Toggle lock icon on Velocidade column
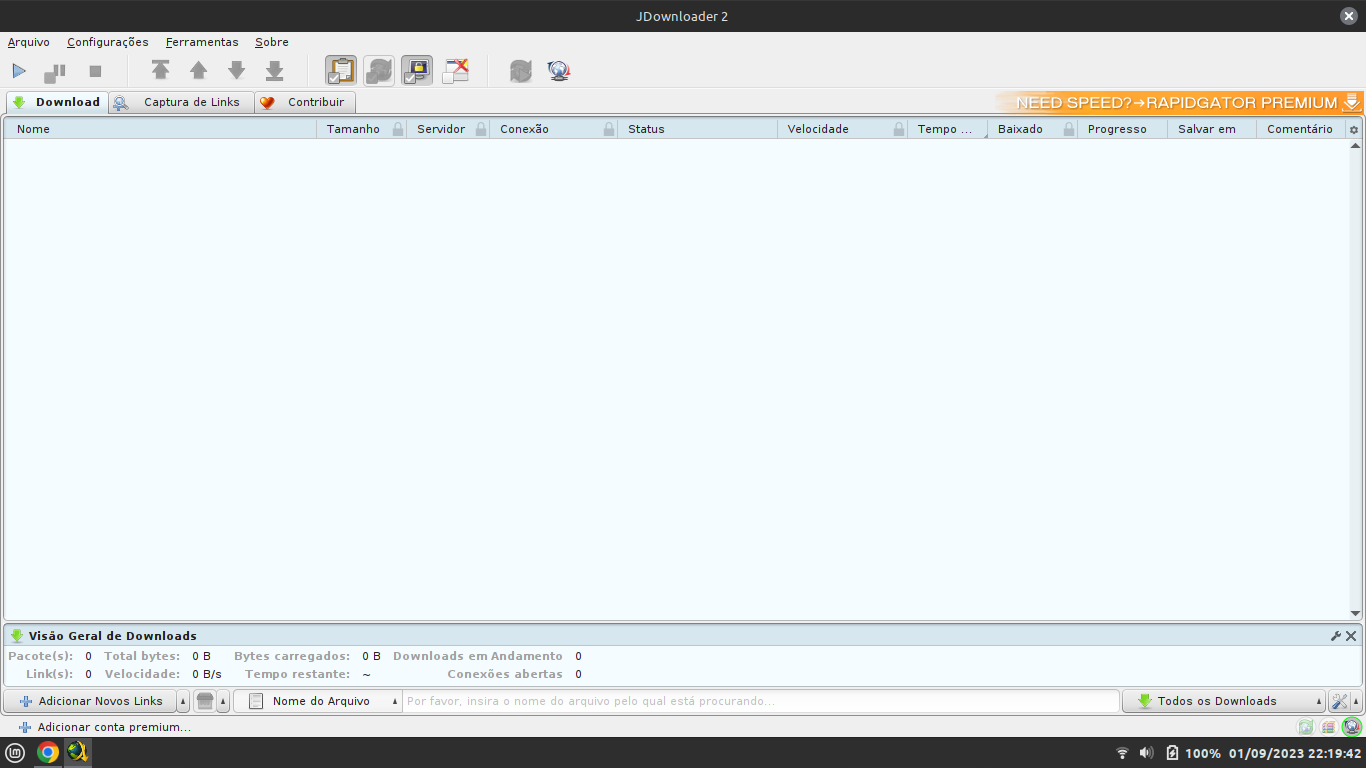 pos(899,129)
